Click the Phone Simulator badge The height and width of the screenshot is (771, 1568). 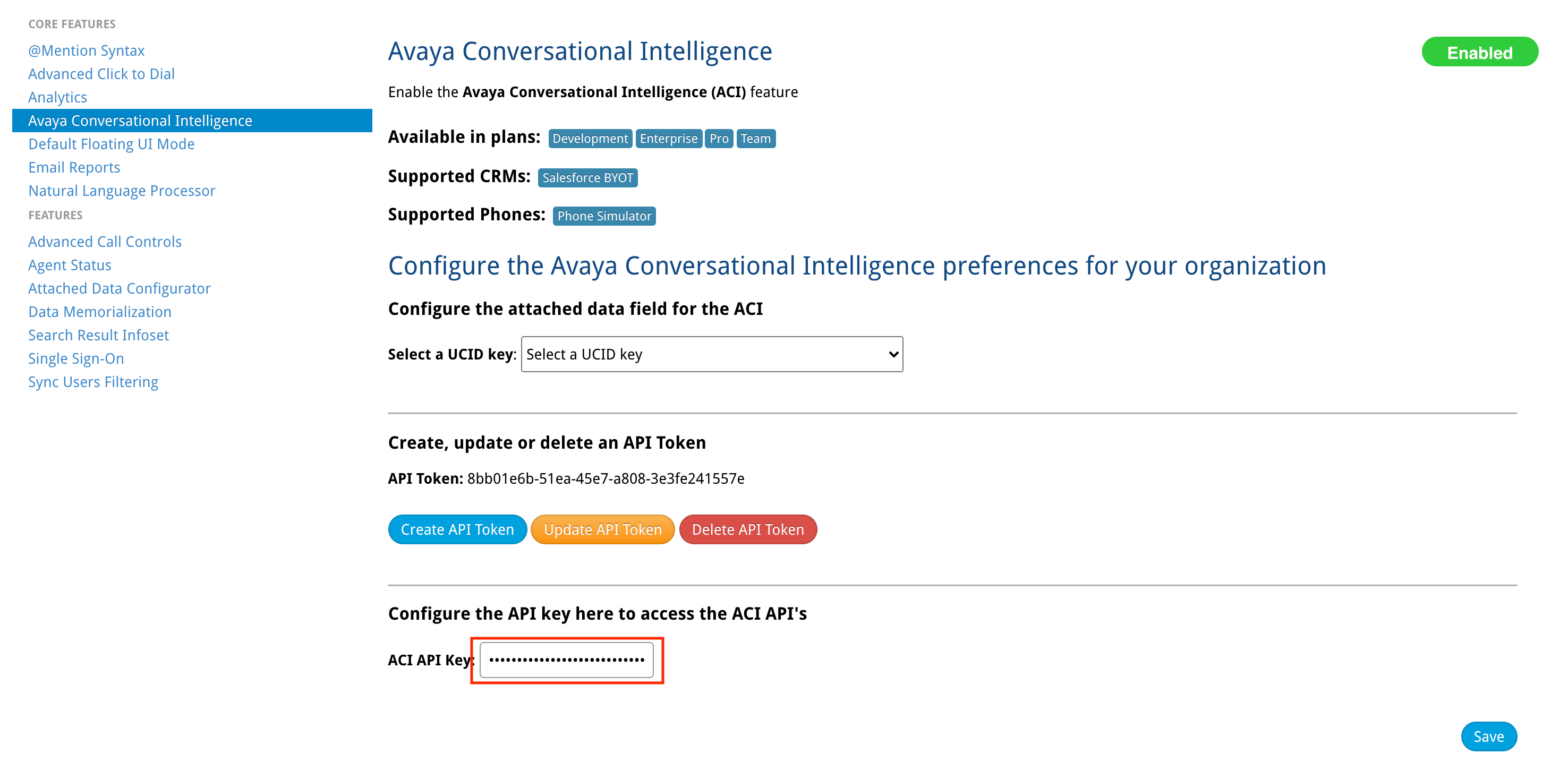point(604,216)
